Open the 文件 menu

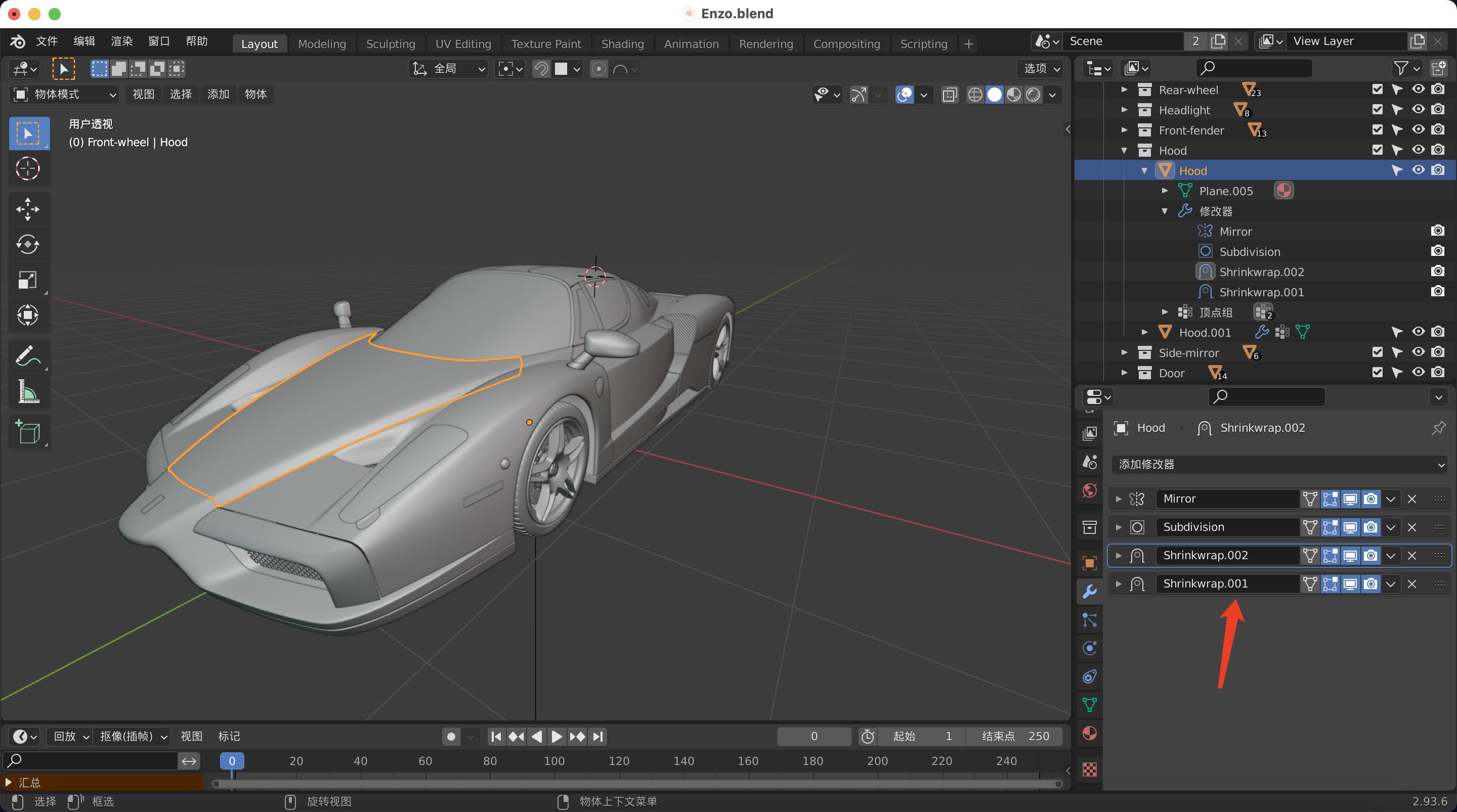coord(47,41)
